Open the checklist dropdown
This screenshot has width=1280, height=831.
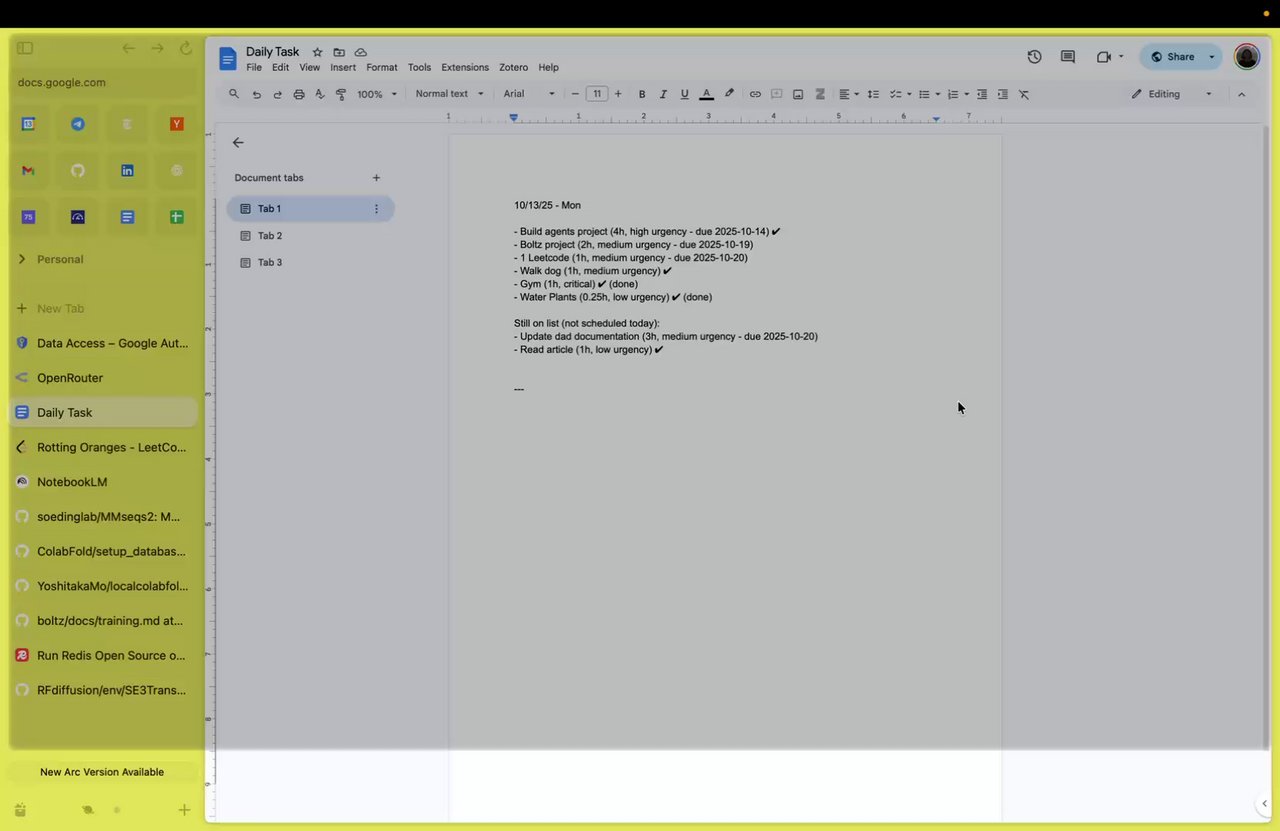(x=900, y=94)
